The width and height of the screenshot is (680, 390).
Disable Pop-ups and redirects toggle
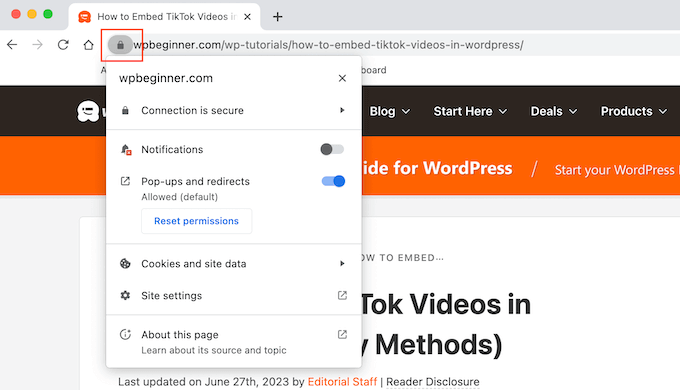point(333,181)
